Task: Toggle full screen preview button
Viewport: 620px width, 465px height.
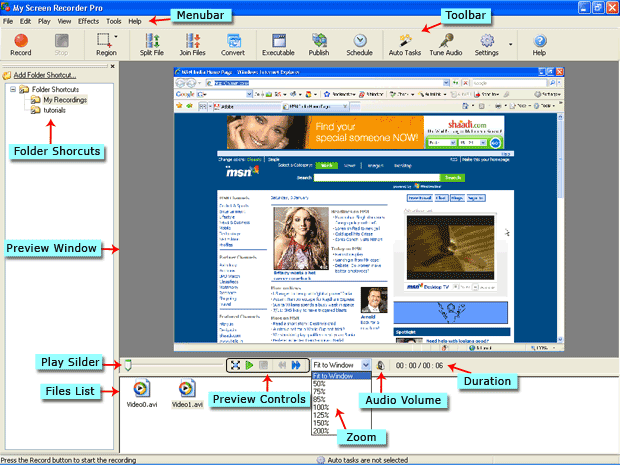Action: pos(234,366)
